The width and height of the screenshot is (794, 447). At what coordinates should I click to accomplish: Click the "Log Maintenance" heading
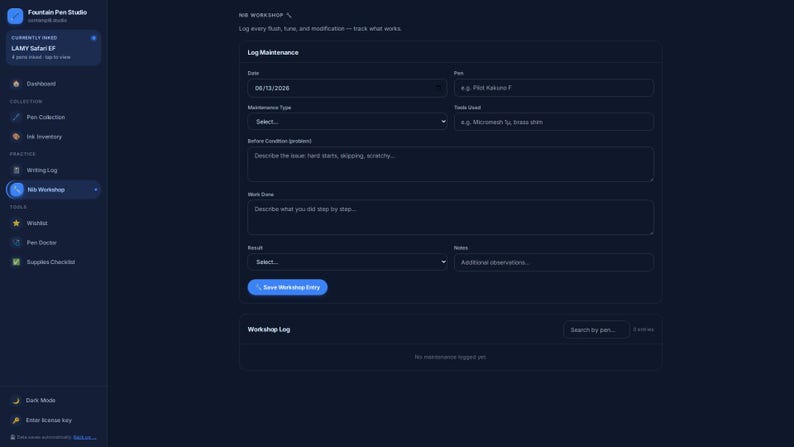[x=273, y=53]
